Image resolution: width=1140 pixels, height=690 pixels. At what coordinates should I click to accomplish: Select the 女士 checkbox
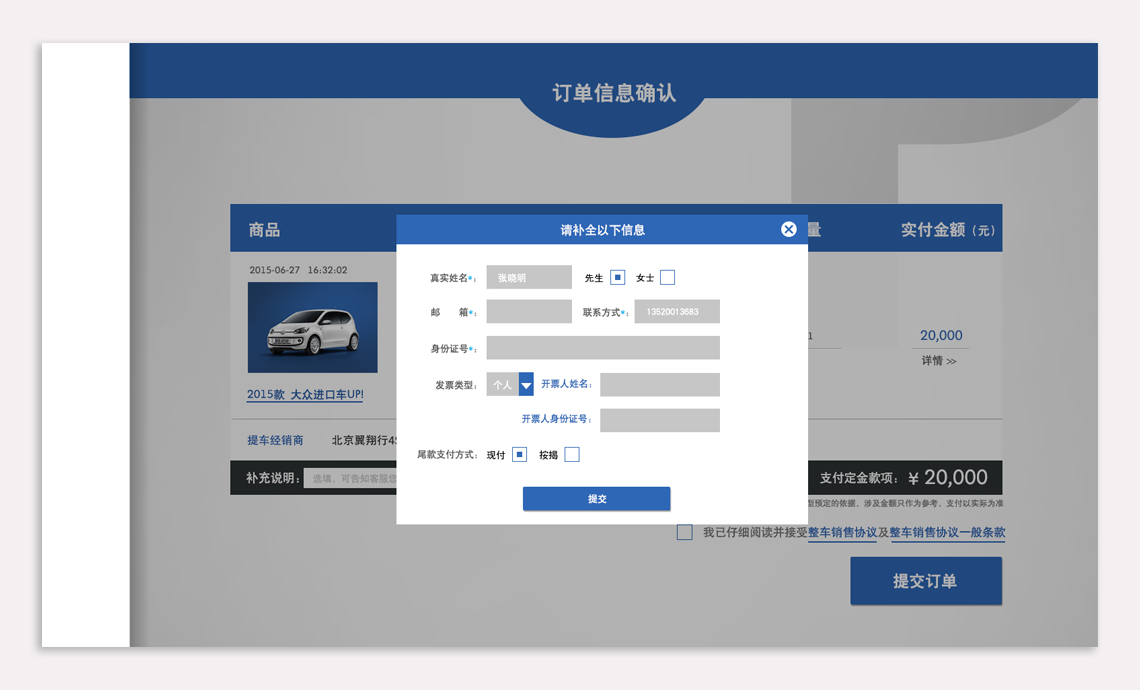pyautogui.click(x=667, y=278)
